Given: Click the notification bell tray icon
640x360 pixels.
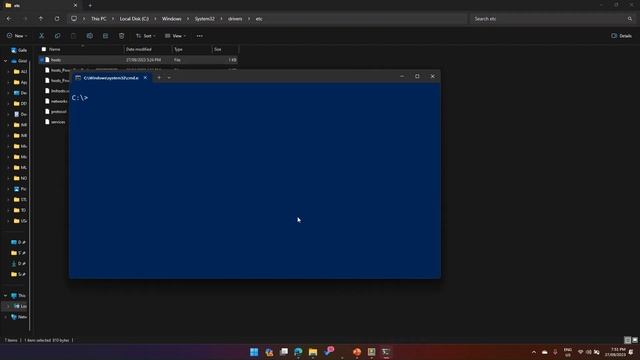Looking at the screenshot, I should (631, 352).
